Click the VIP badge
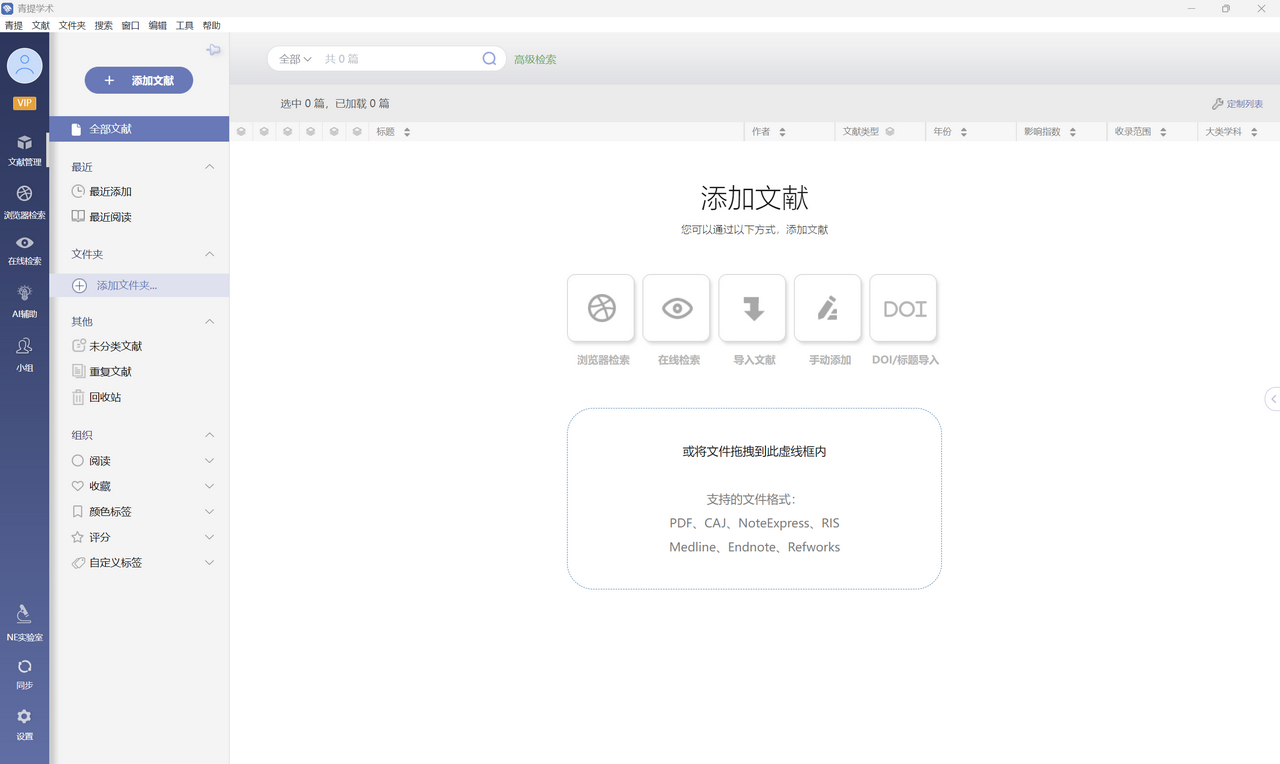Screen dimensions: 1280x764 24,103
